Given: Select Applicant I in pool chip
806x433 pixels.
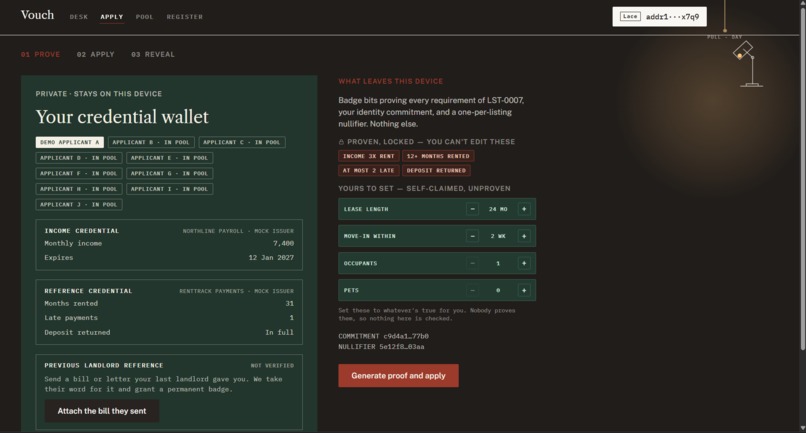Looking at the screenshot, I should (x=169, y=189).
